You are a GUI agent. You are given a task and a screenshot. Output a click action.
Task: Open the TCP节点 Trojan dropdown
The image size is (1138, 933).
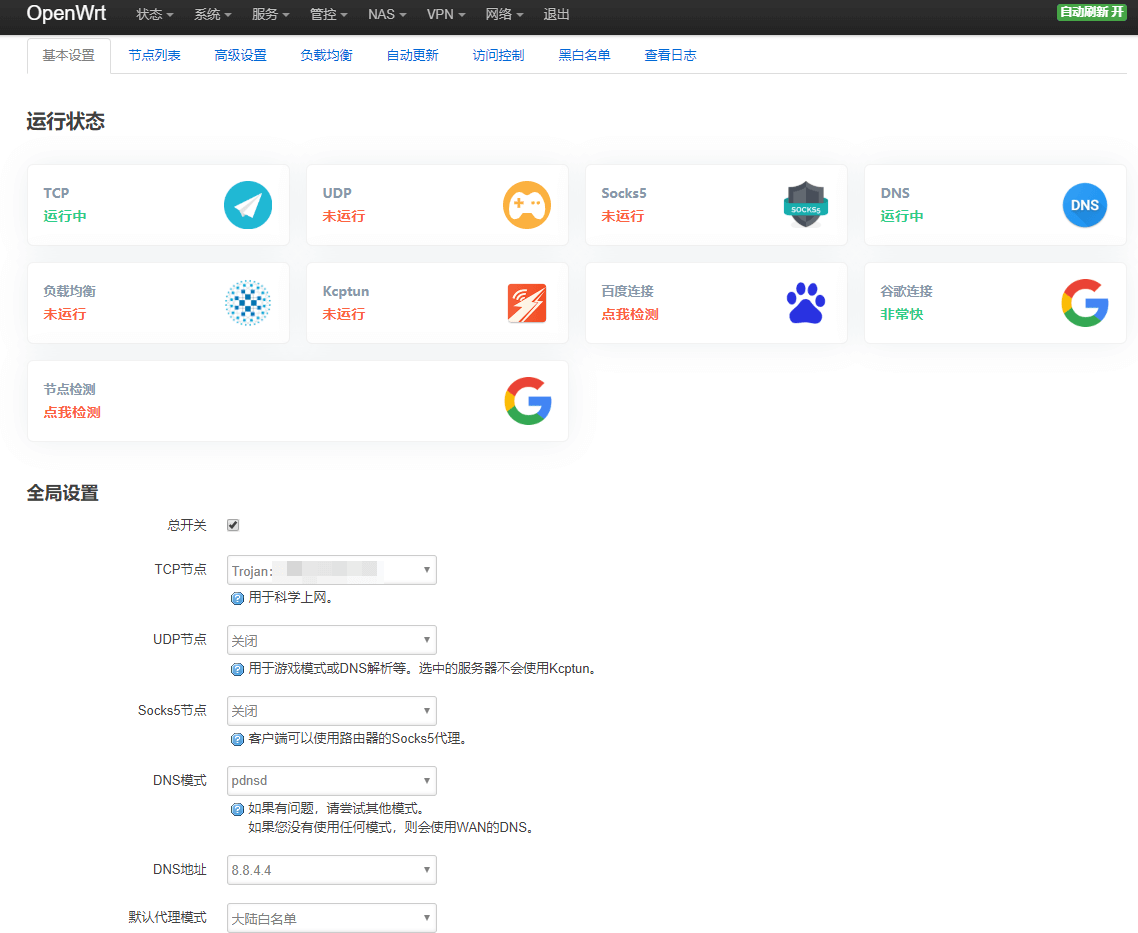coord(332,570)
